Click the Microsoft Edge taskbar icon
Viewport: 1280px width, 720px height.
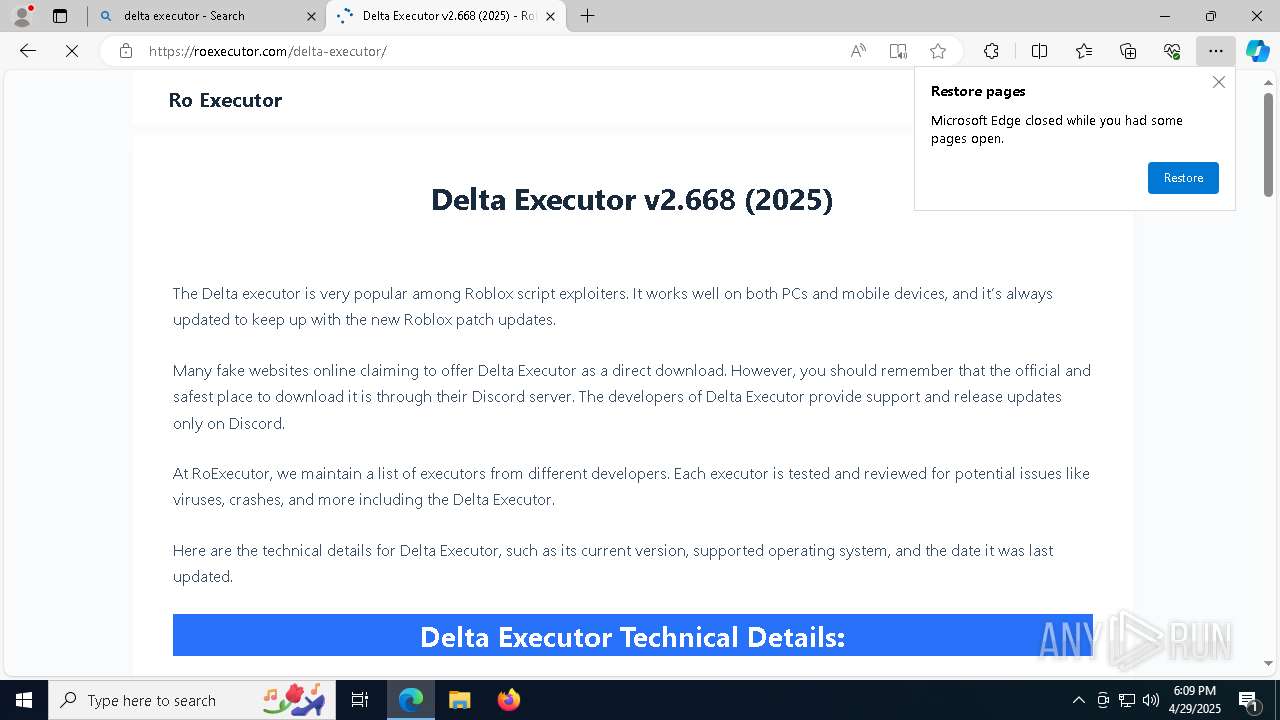411,700
